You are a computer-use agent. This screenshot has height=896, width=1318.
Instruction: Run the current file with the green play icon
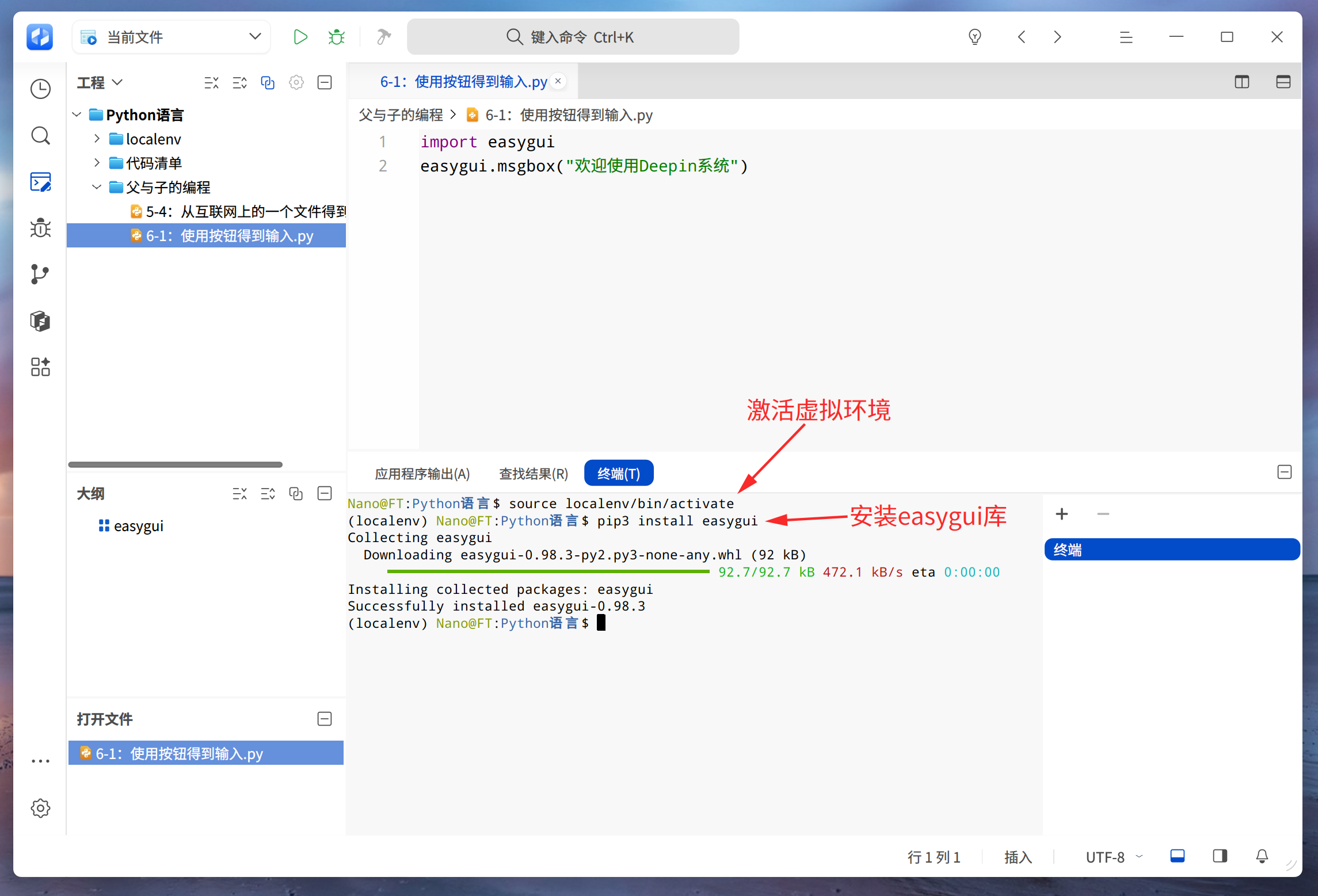pyautogui.click(x=300, y=37)
